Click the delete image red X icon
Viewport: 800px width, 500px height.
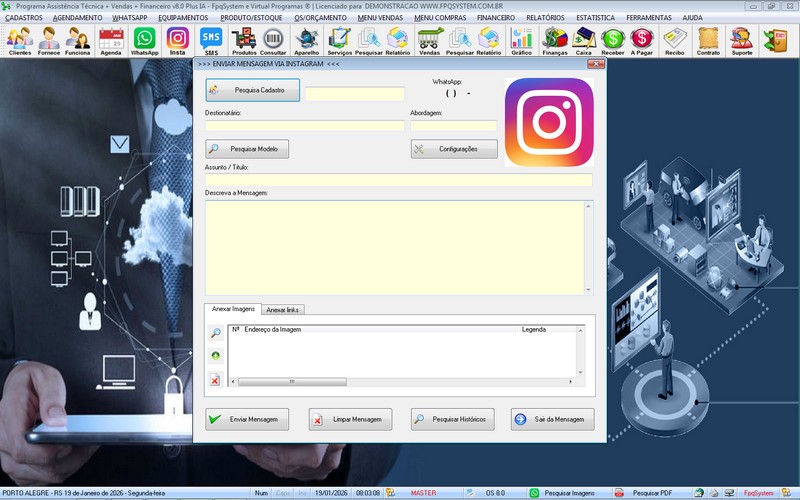215,379
